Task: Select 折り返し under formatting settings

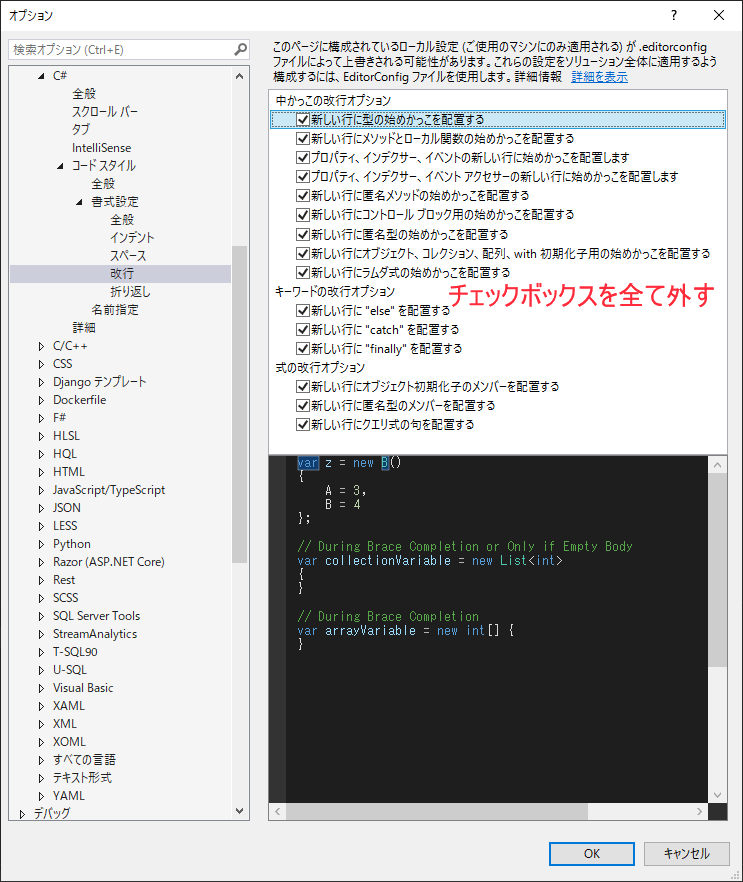Action: (130, 292)
